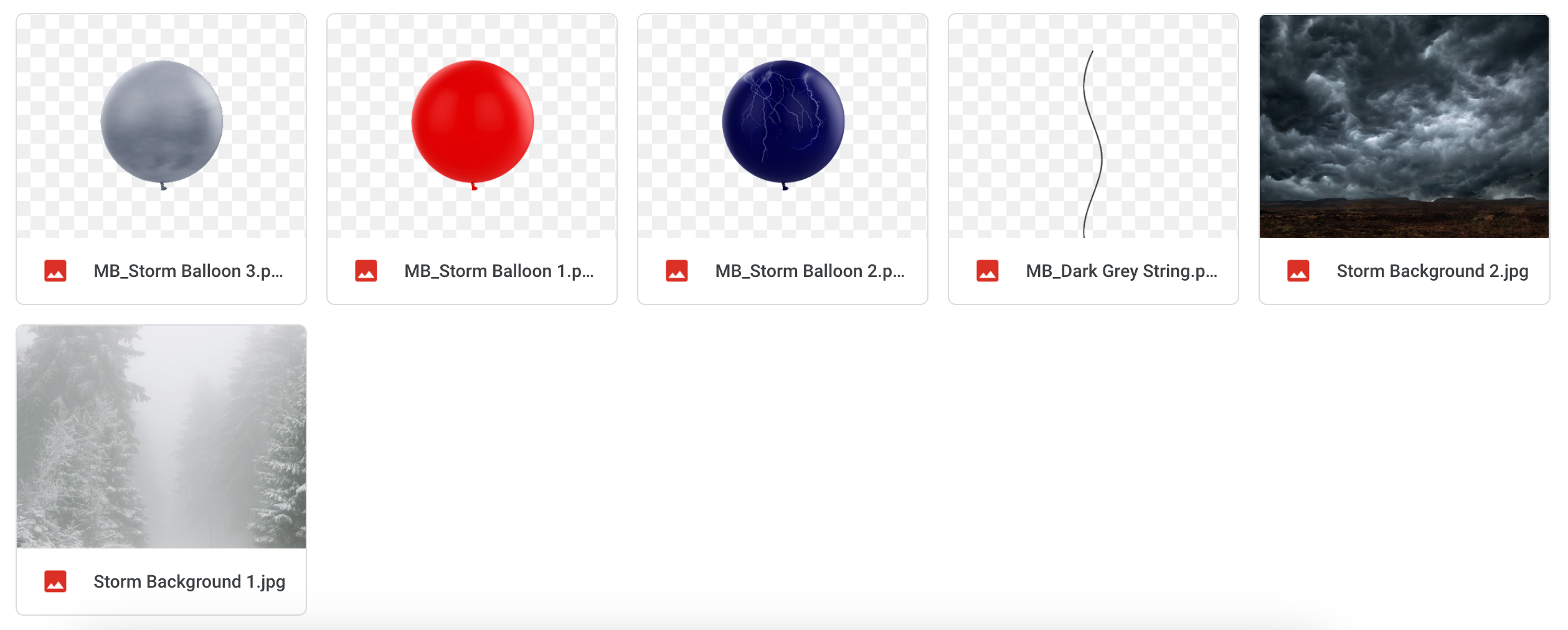Image resolution: width=1568 pixels, height=630 pixels.
Task: Click the MB_Storm Balloon 3 file name
Action: tap(188, 271)
